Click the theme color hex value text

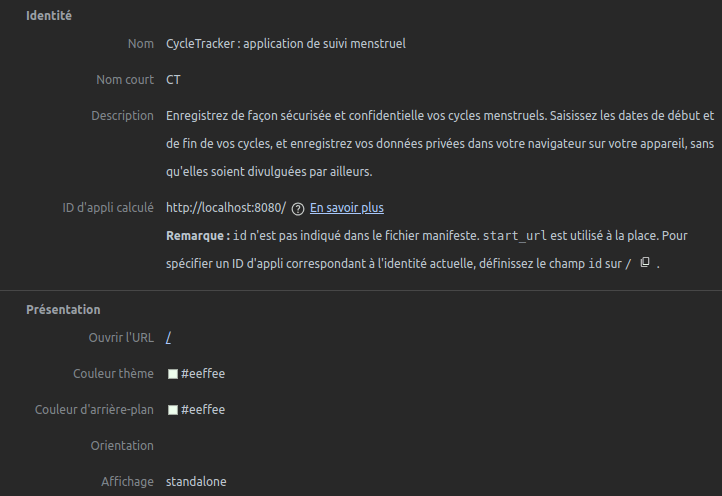tap(203, 374)
